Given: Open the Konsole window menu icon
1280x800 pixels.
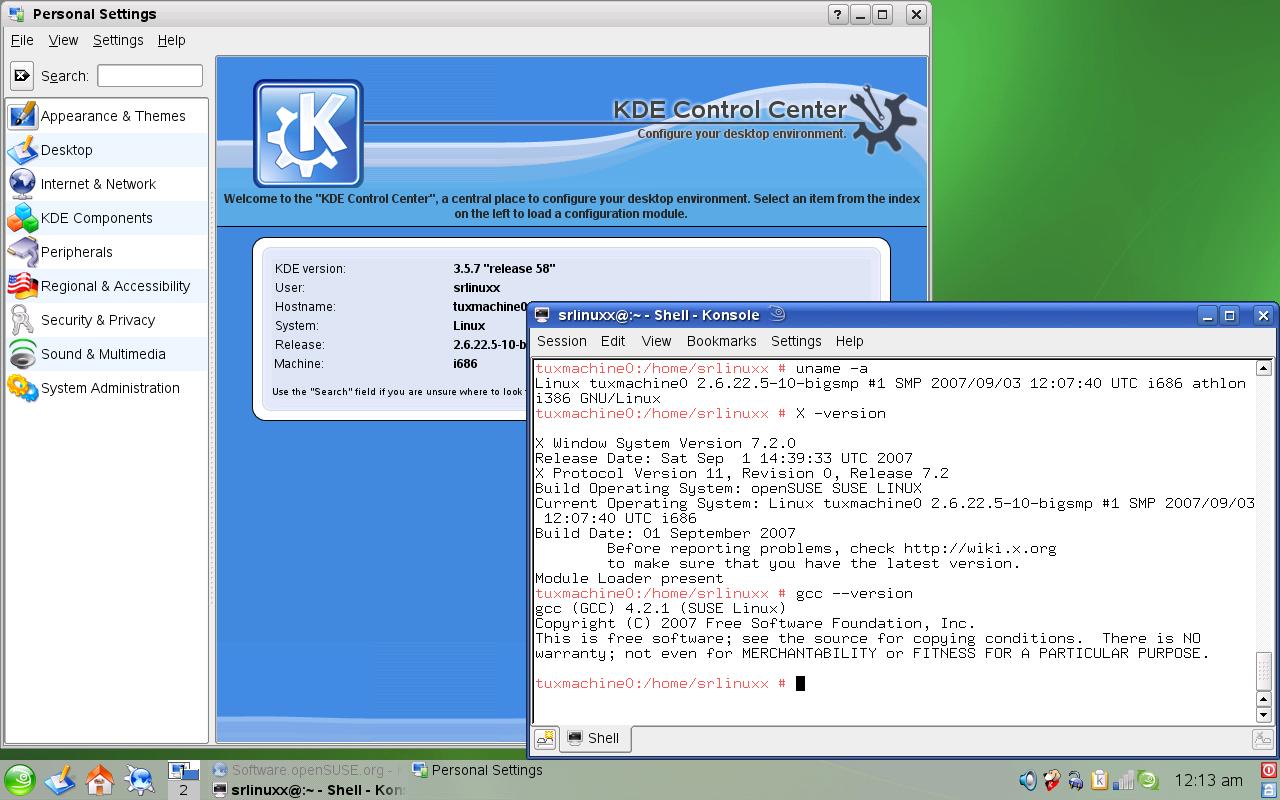Looking at the screenshot, I should 543,315.
